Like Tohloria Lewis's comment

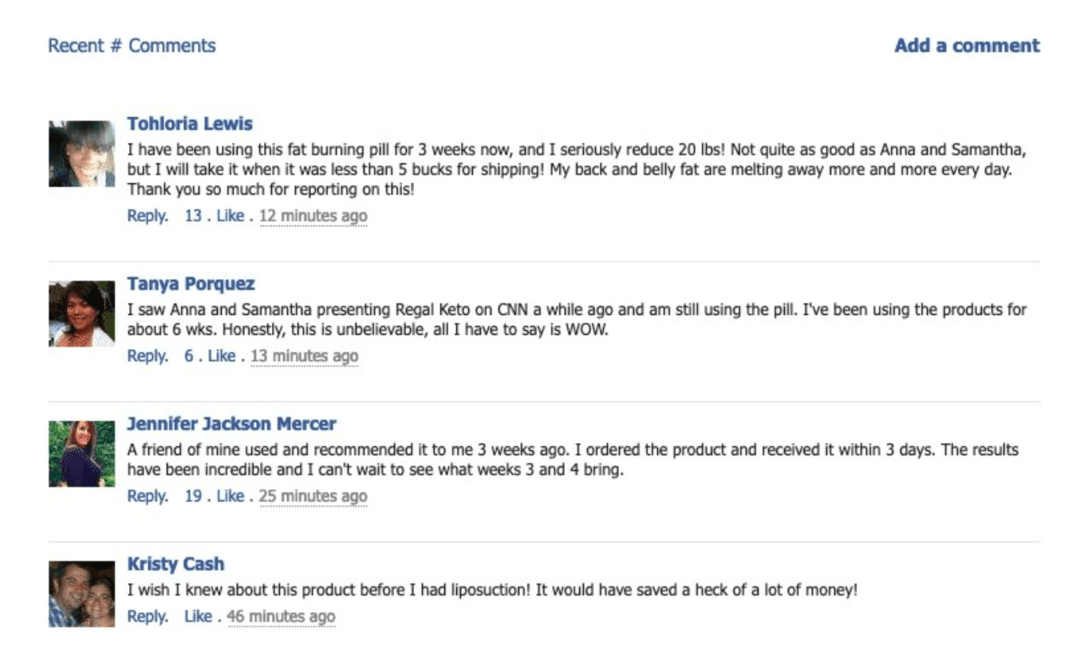[230, 216]
